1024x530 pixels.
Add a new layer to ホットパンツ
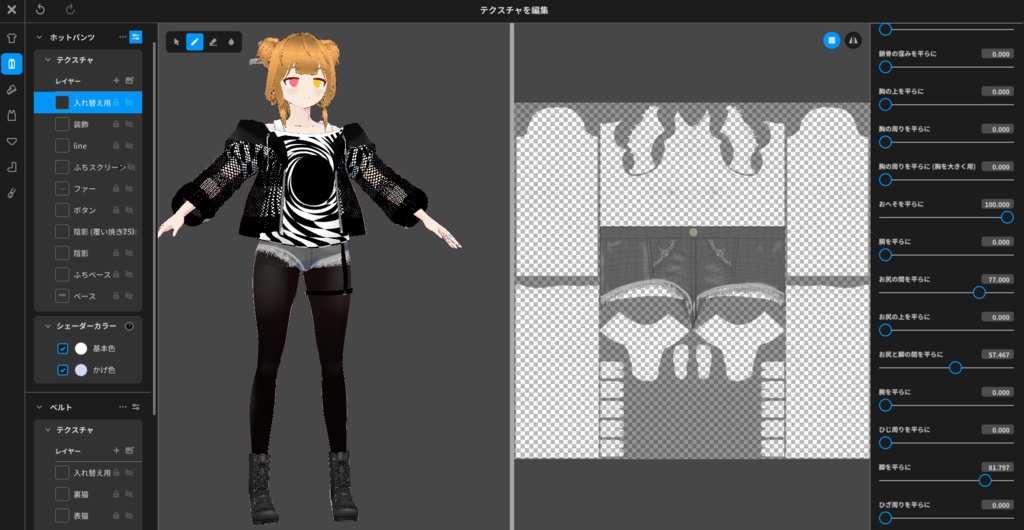point(116,80)
